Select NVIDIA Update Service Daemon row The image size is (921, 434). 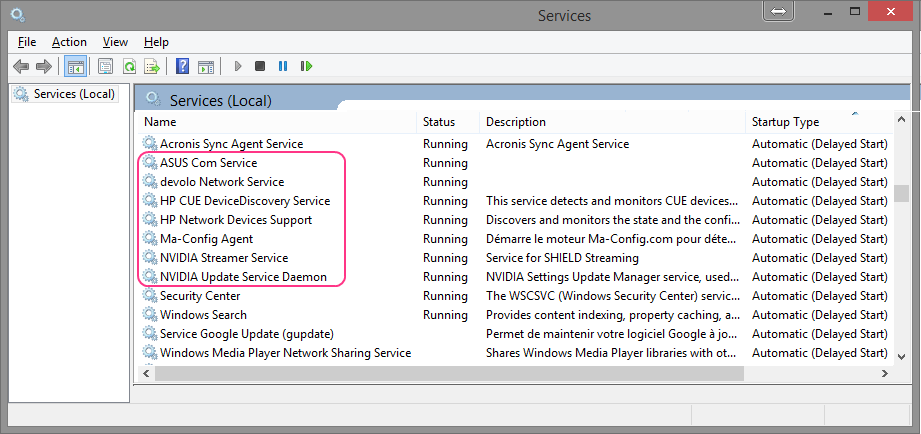[x=515, y=277]
